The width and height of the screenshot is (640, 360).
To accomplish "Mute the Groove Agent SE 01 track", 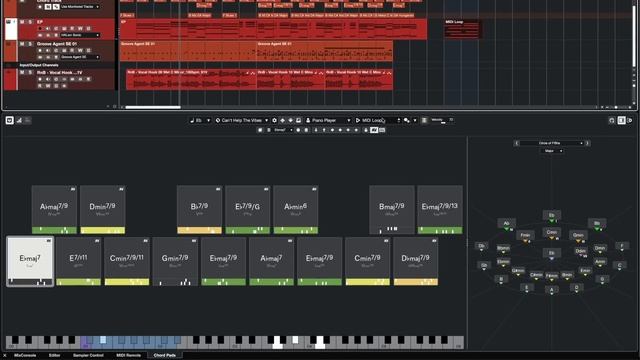I will (22, 44).
